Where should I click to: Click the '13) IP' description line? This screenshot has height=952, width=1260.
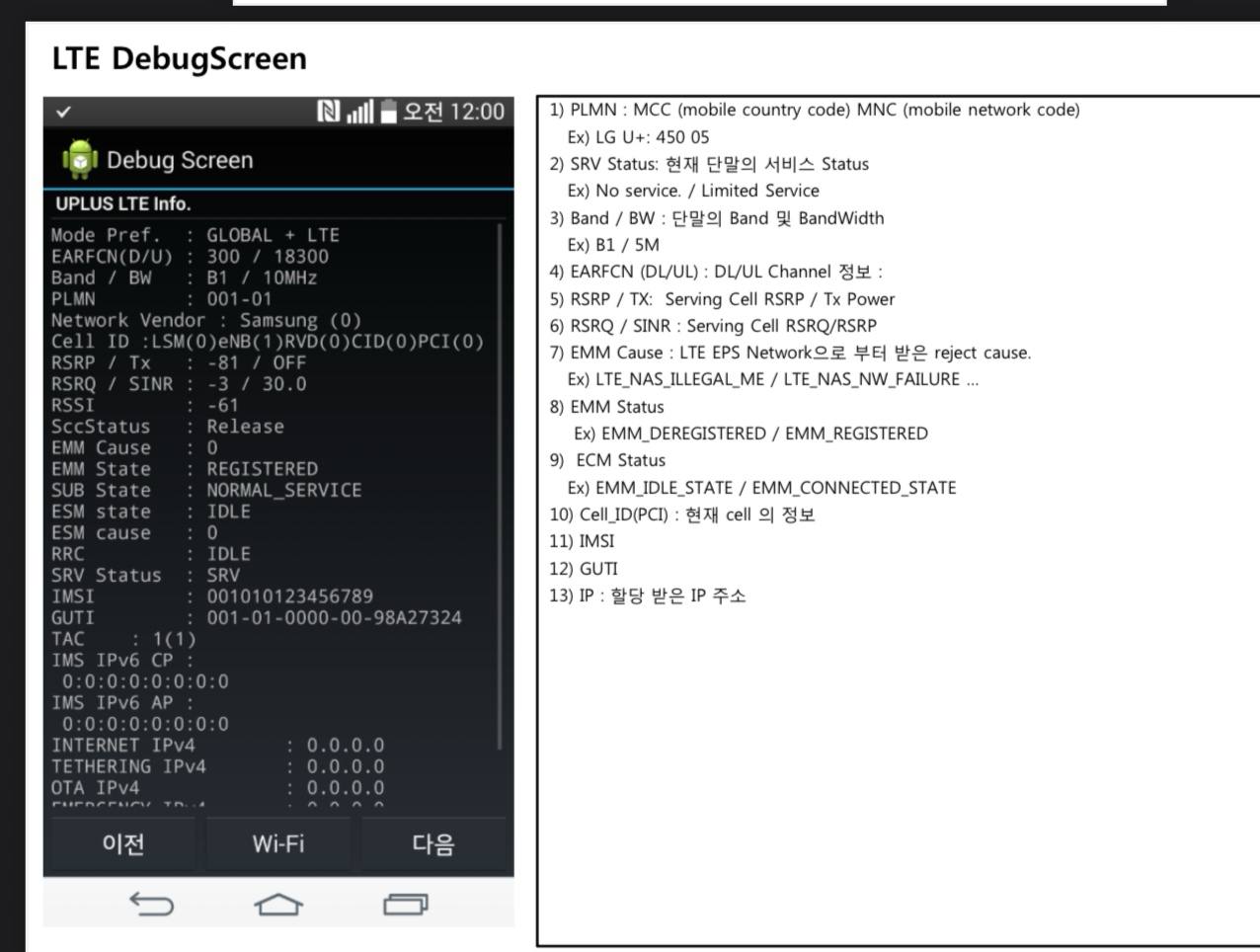648,595
